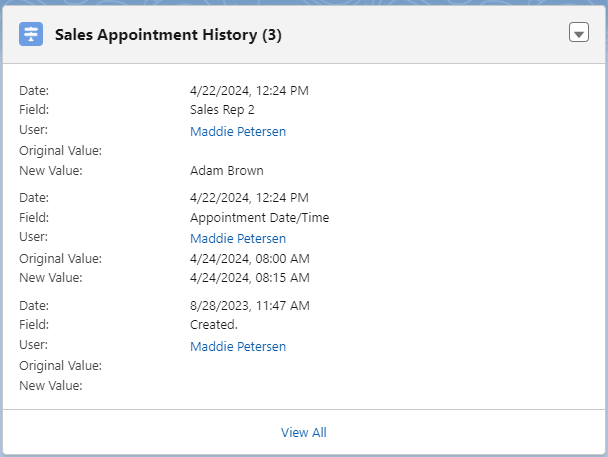The height and width of the screenshot is (457, 608).
Task: Click New Value label in the Created entry
Action: click(x=51, y=386)
